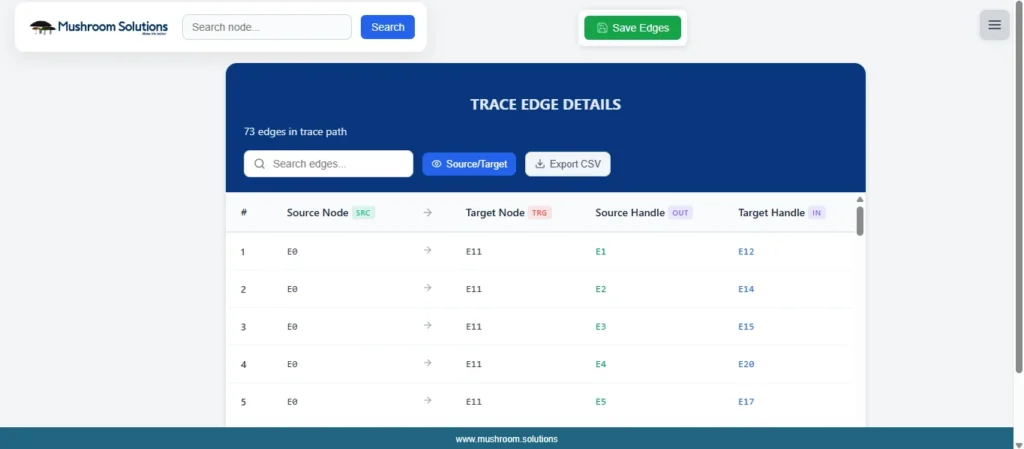The image size is (1024, 449).
Task: Click the Target Handle column header
Action: point(771,212)
